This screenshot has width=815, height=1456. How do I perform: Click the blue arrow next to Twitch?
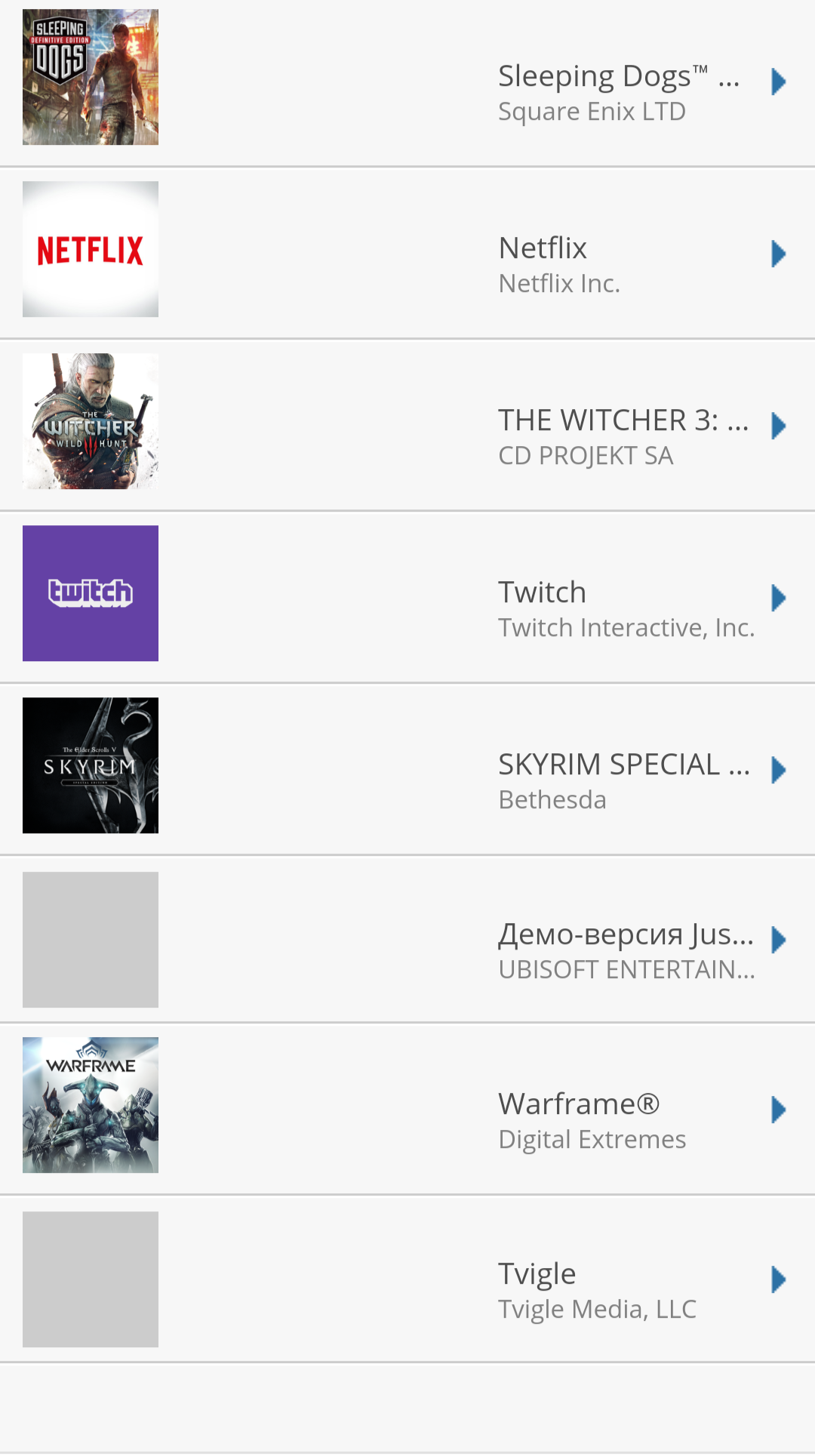point(779,598)
